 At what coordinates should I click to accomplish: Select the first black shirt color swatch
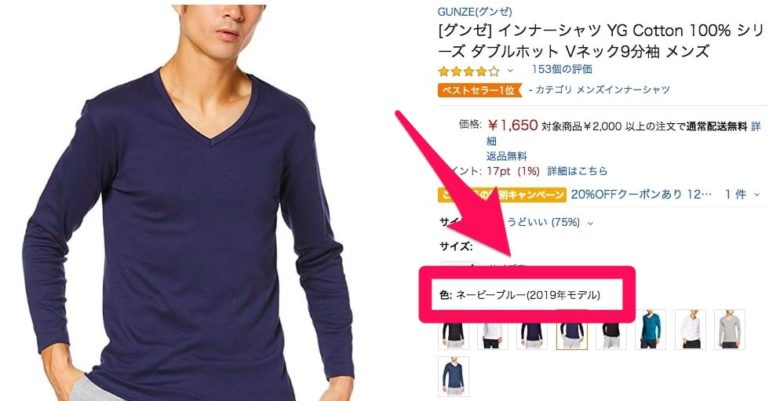[x=454, y=334]
